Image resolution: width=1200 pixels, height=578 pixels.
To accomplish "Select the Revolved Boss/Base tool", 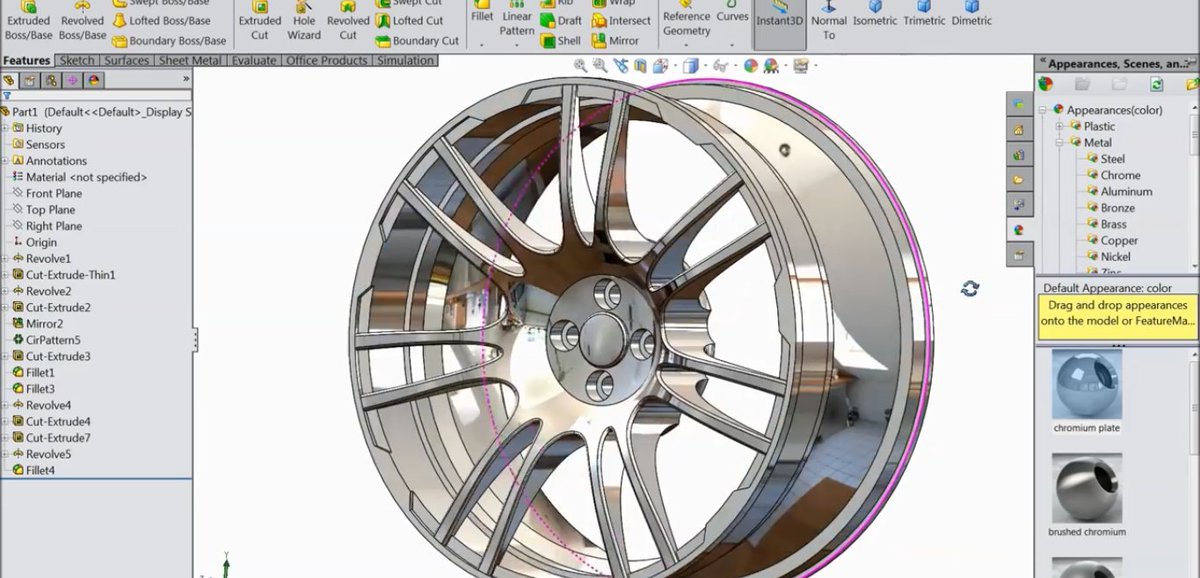I will [82, 22].
